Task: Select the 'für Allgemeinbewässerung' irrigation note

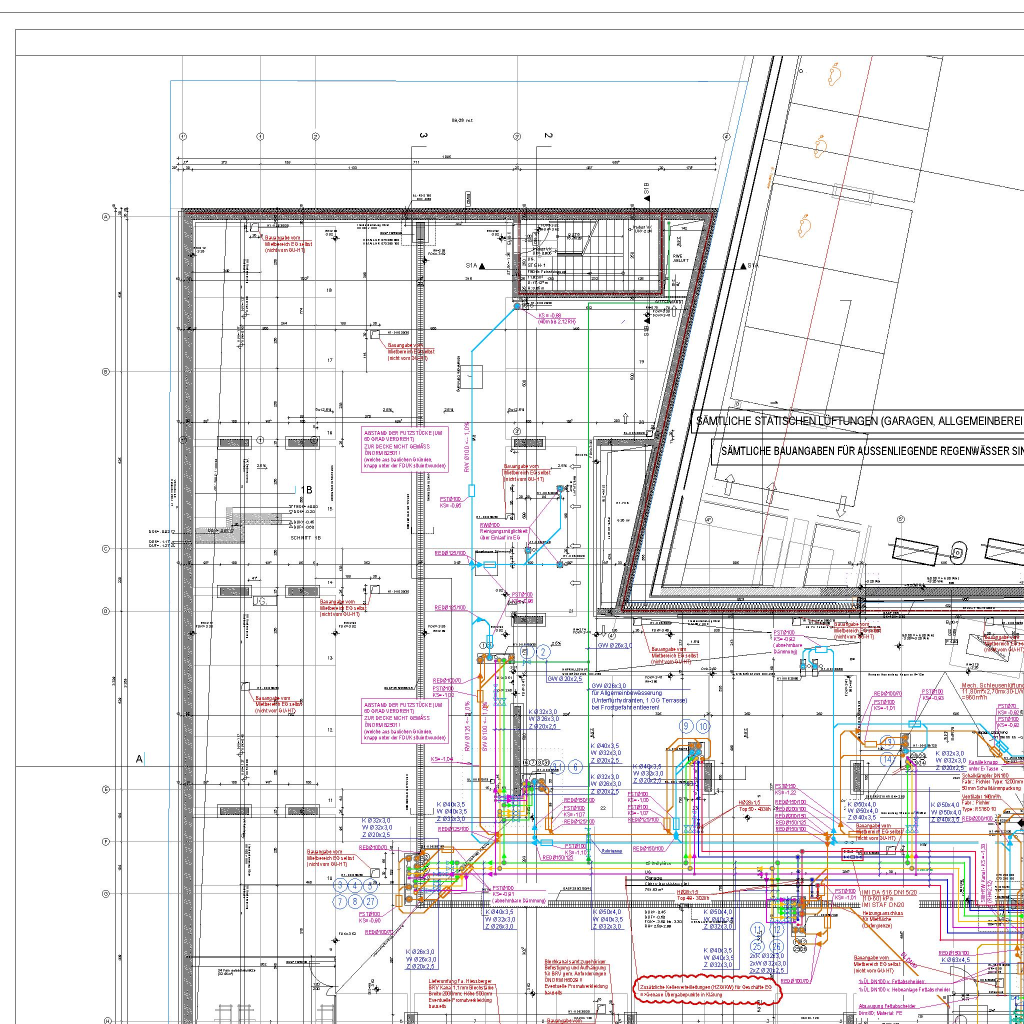Action: [x=640, y=700]
